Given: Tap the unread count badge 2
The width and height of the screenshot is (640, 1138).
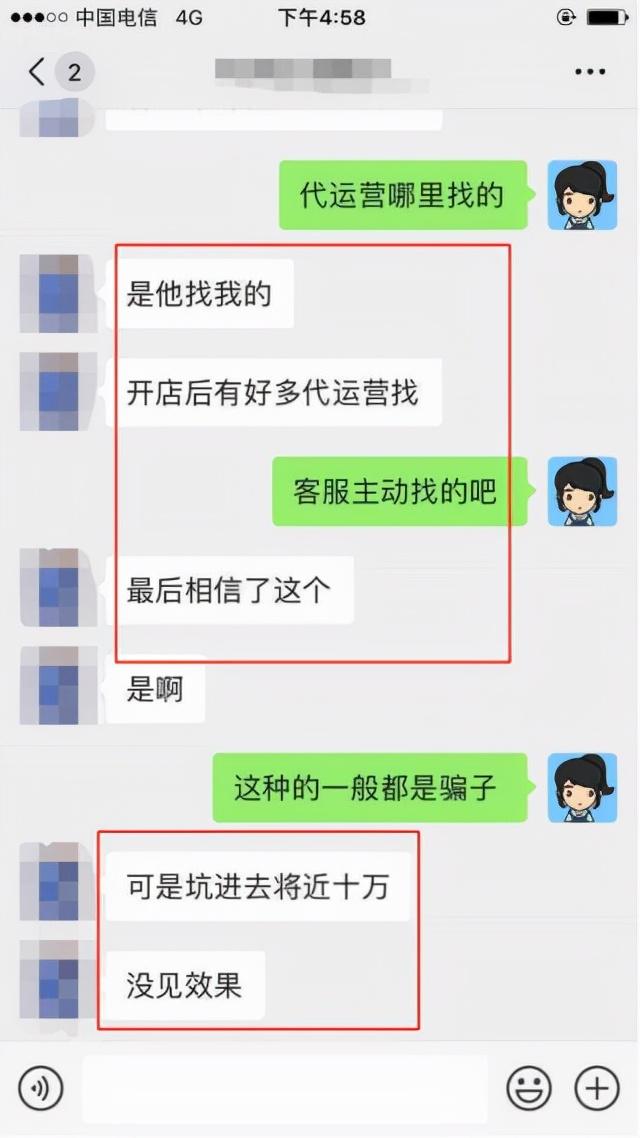Looking at the screenshot, I should click(x=74, y=72).
